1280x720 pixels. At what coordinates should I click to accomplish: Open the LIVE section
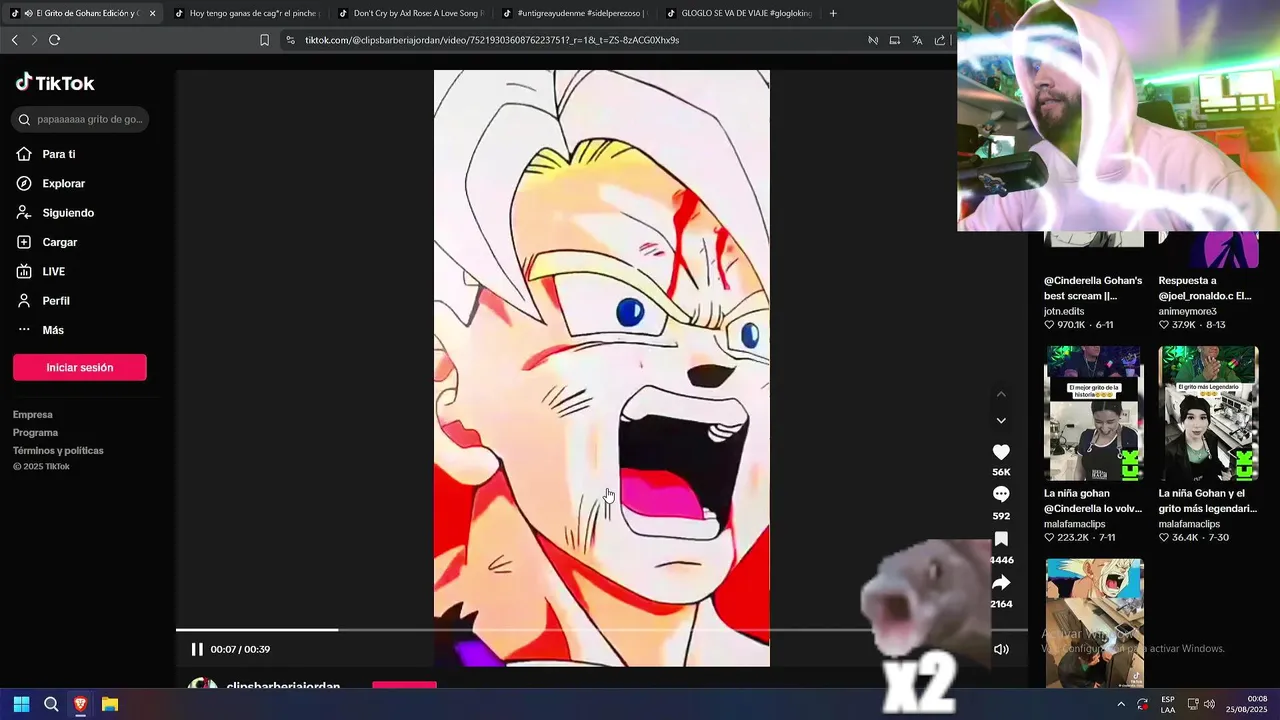pyautogui.click(x=40, y=272)
